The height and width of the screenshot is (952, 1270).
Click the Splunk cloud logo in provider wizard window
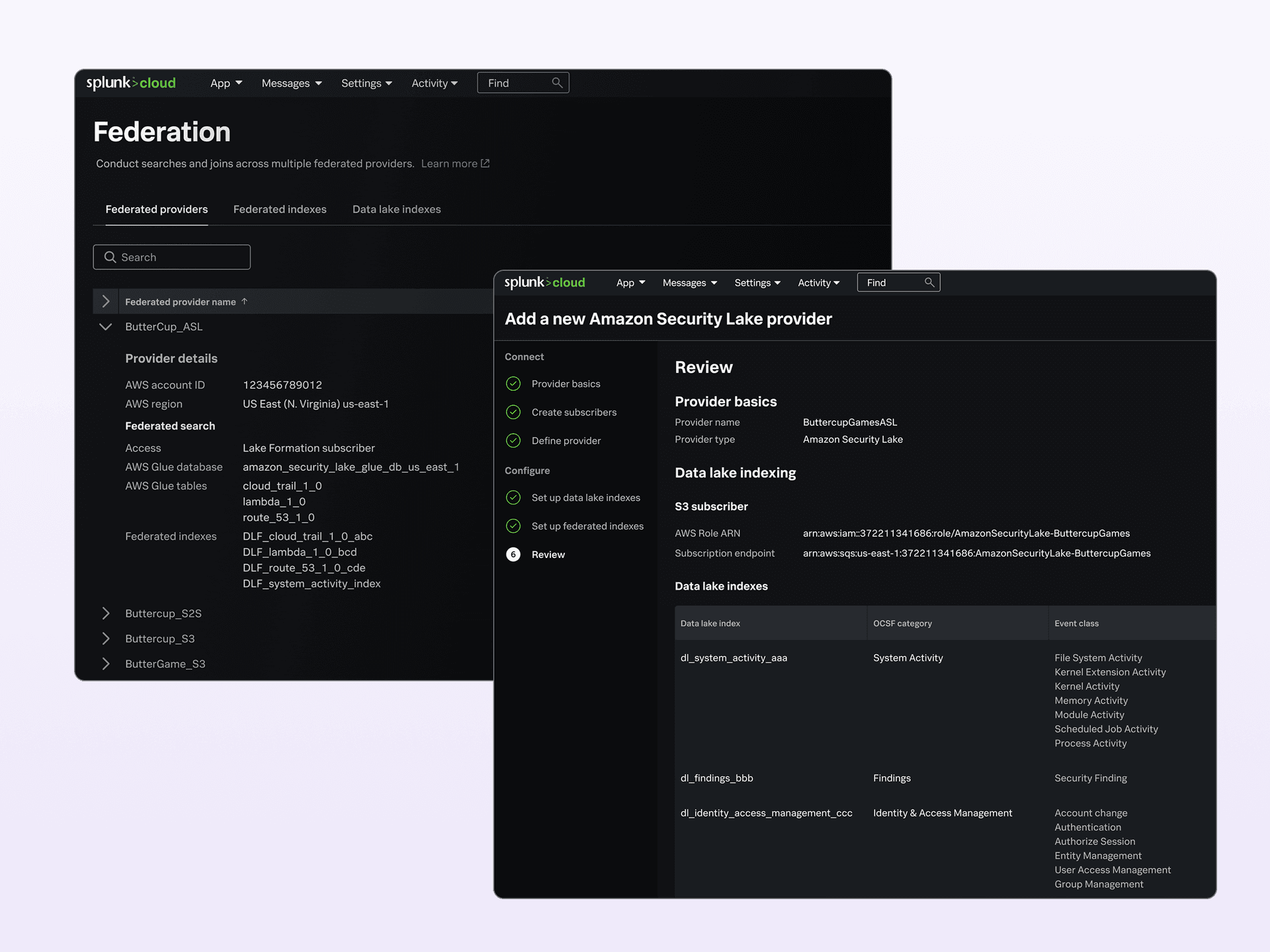[544, 282]
